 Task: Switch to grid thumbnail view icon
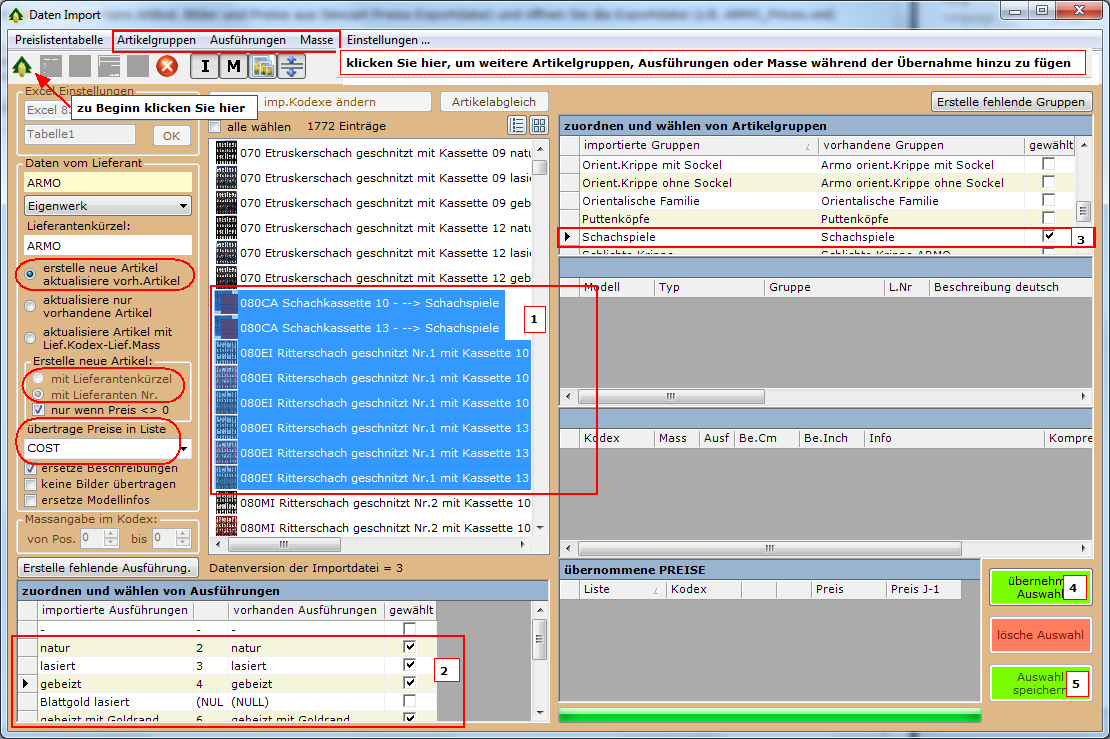(x=539, y=125)
